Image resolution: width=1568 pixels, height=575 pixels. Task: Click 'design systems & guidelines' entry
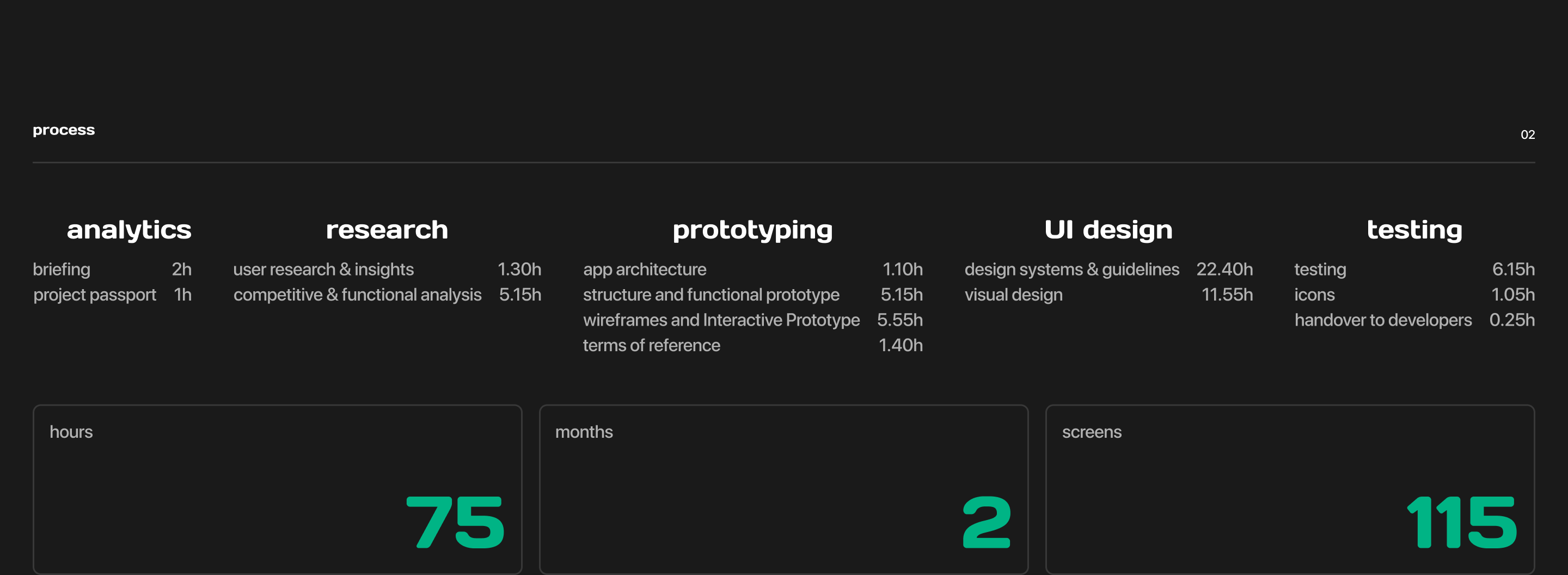point(1071,270)
